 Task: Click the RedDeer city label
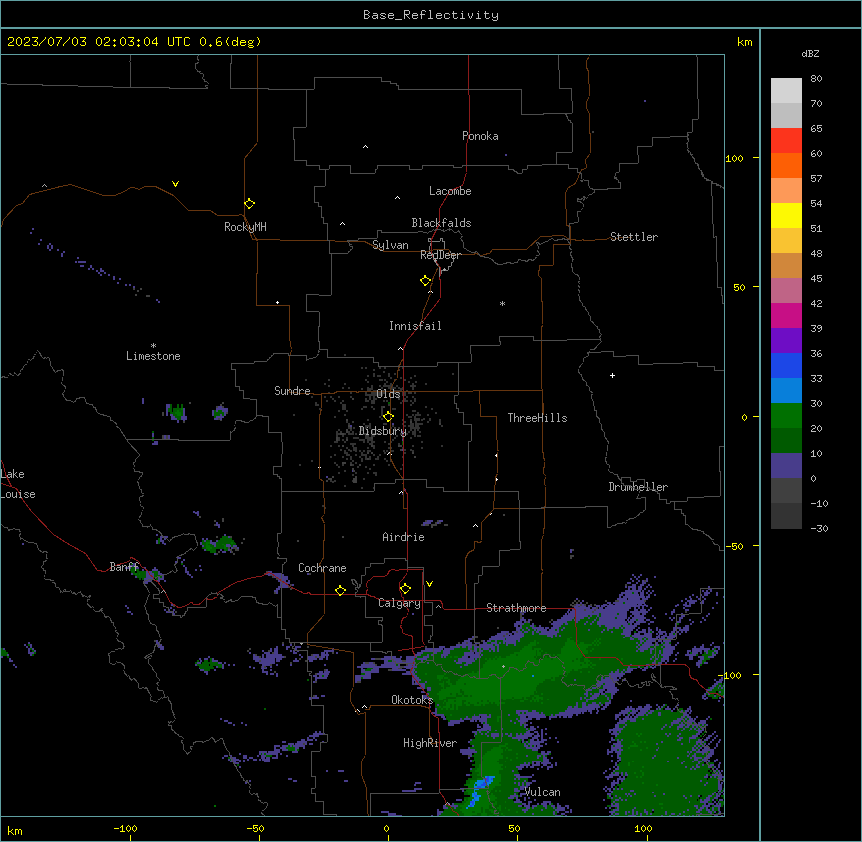[x=440, y=255]
